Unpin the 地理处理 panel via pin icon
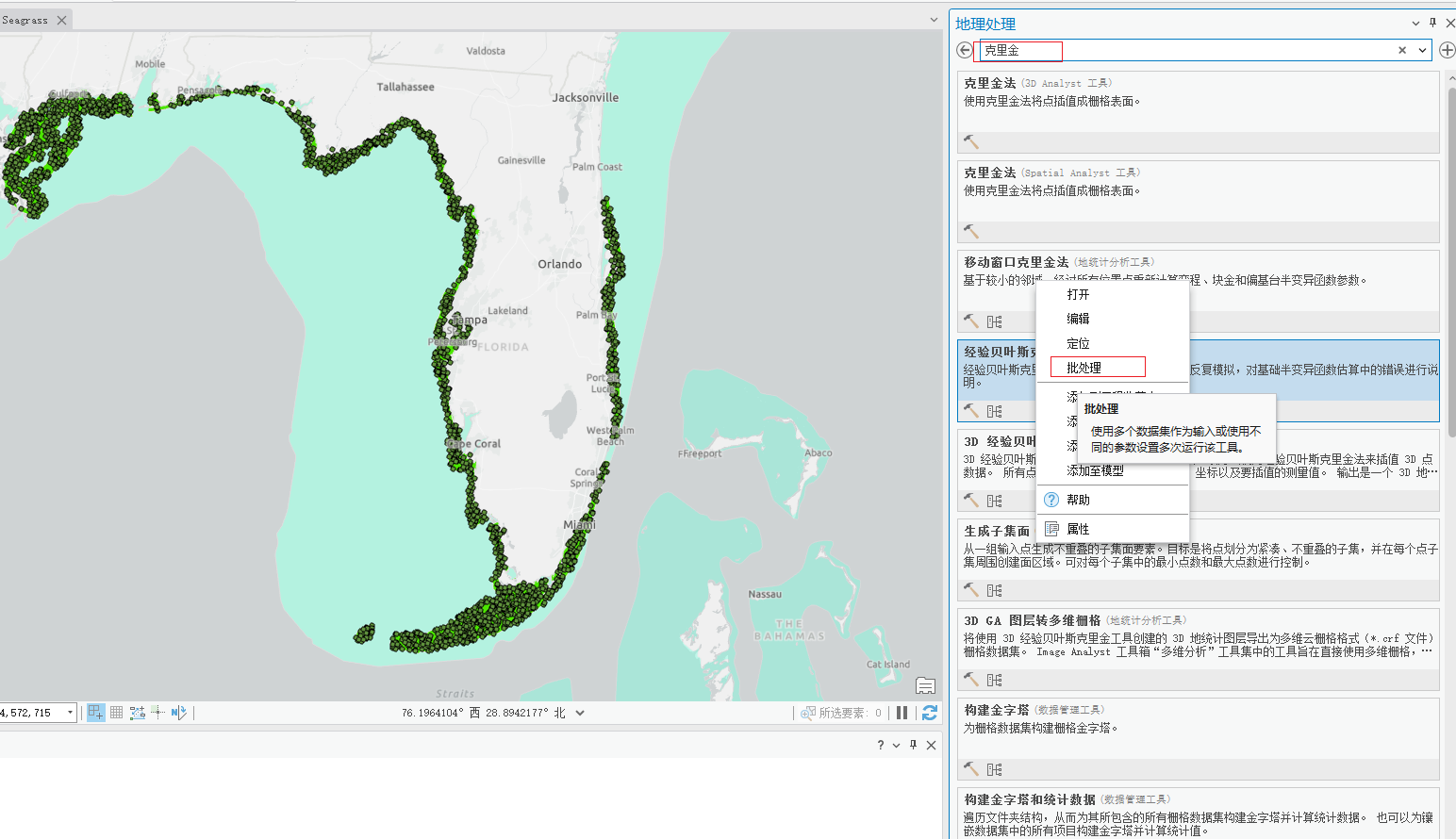Image resolution: width=1456 pixels, height=839 pixels. [x=1431, y=22]
